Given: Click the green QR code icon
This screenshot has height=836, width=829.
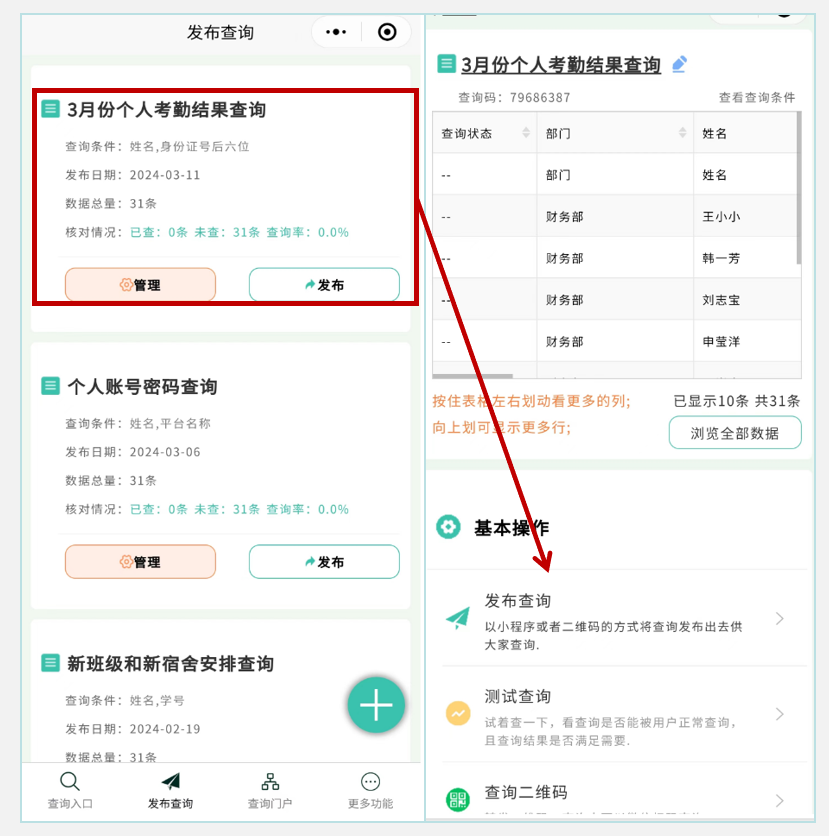Looking at the screenshot, I should point(458,800).
